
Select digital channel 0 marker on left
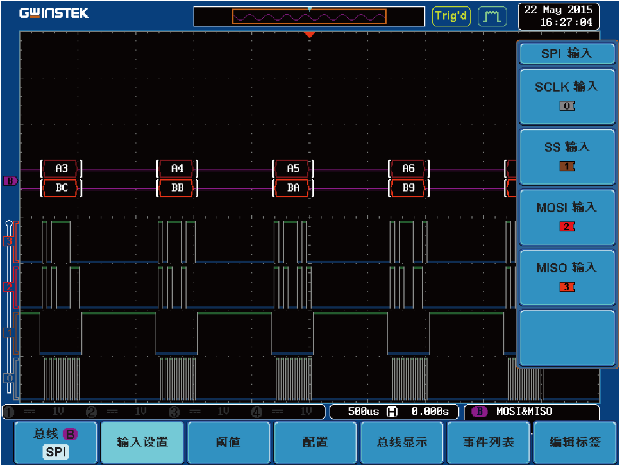click(10, 377)
